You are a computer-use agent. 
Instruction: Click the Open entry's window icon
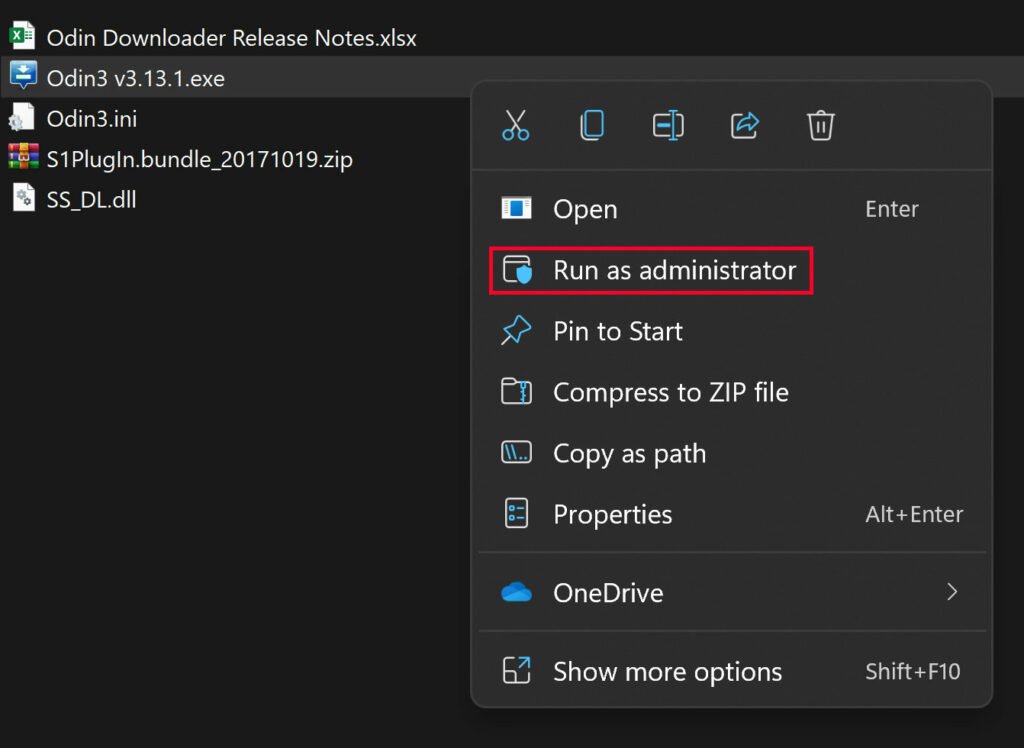click(x=516, y=208)
